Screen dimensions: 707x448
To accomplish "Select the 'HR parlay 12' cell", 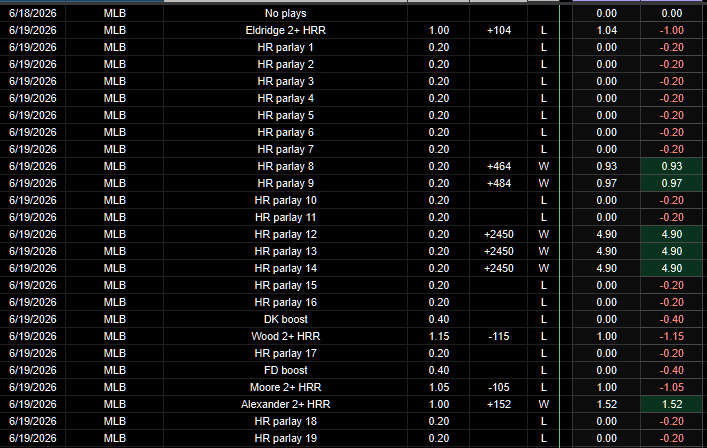I will point(285,234).
